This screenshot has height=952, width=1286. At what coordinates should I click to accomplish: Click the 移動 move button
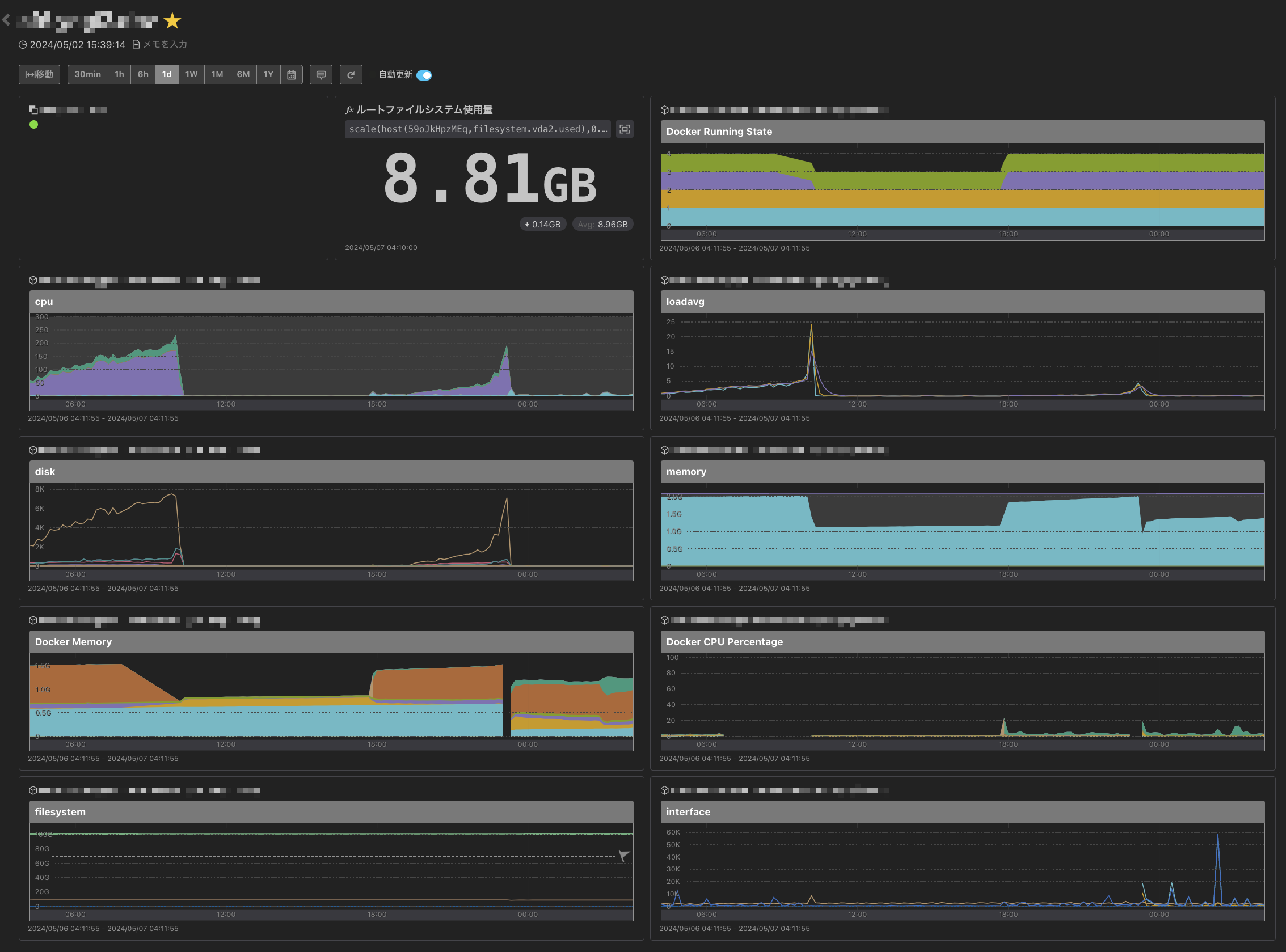(x=39, y=74)
